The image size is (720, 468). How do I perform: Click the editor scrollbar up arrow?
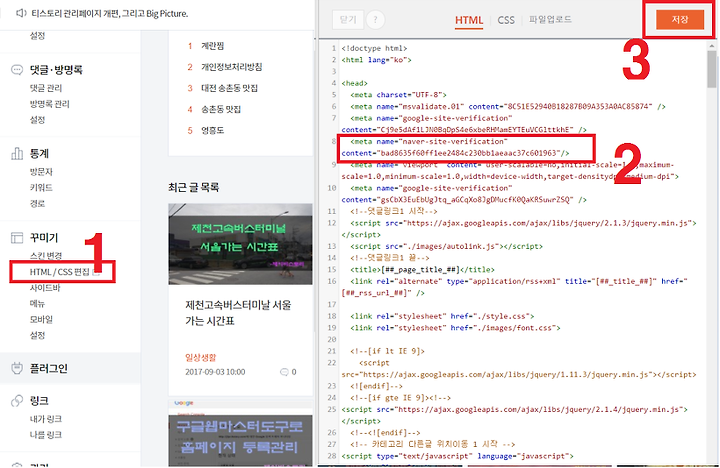(712, 45)
